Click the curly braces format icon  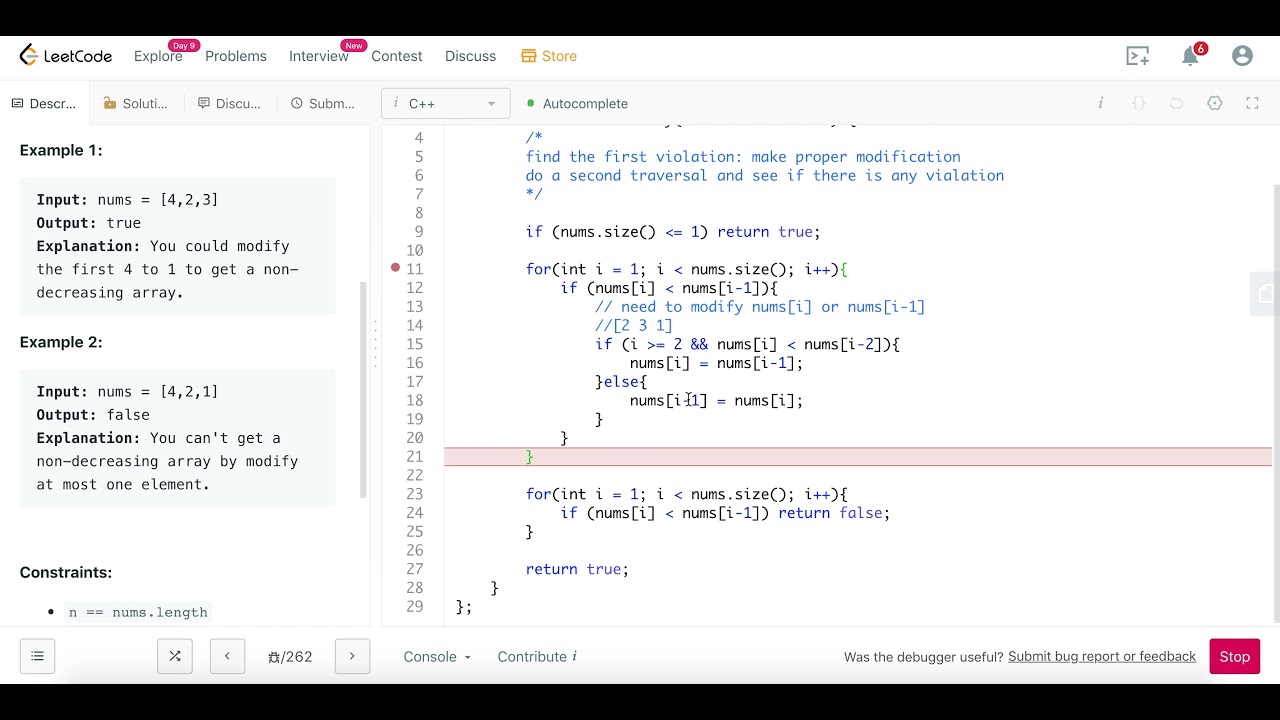pos(1138,103)
